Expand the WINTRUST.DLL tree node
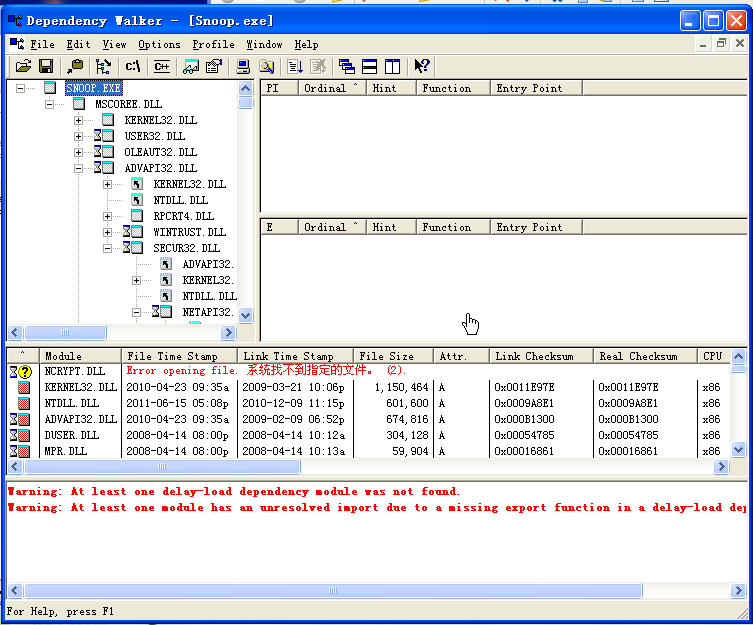 [108, 232]
